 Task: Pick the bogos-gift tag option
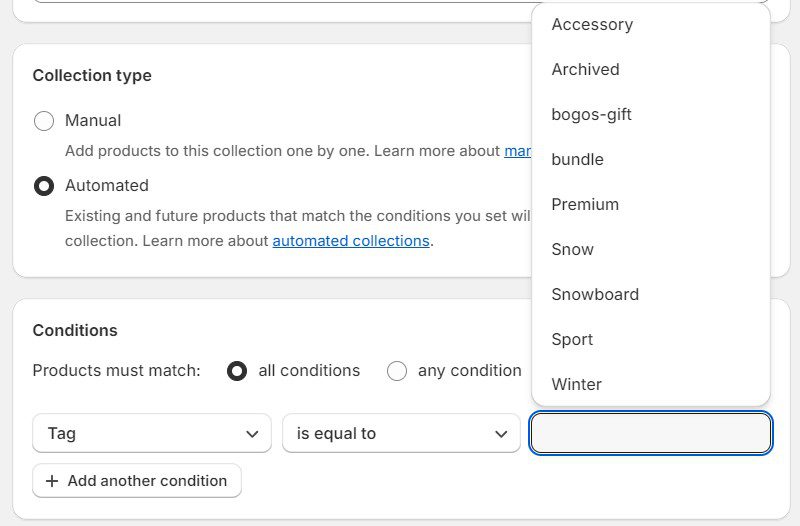point(592,115)
